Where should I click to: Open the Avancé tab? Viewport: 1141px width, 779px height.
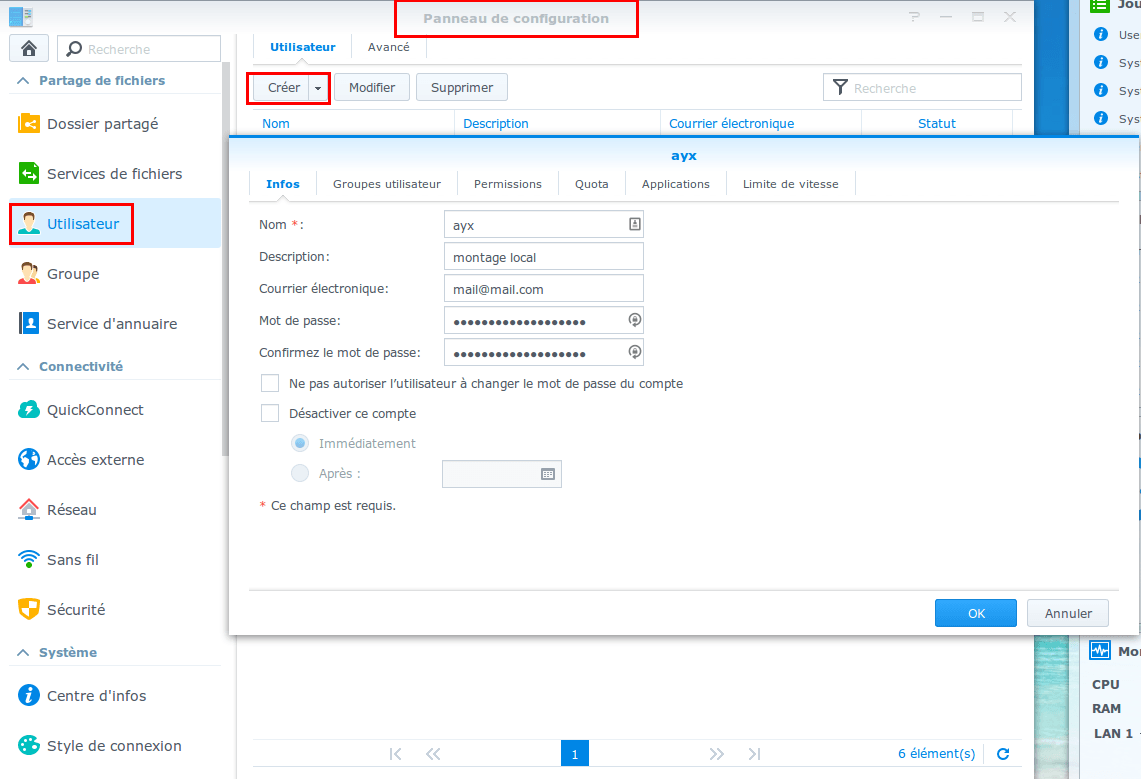pos(389,47)
